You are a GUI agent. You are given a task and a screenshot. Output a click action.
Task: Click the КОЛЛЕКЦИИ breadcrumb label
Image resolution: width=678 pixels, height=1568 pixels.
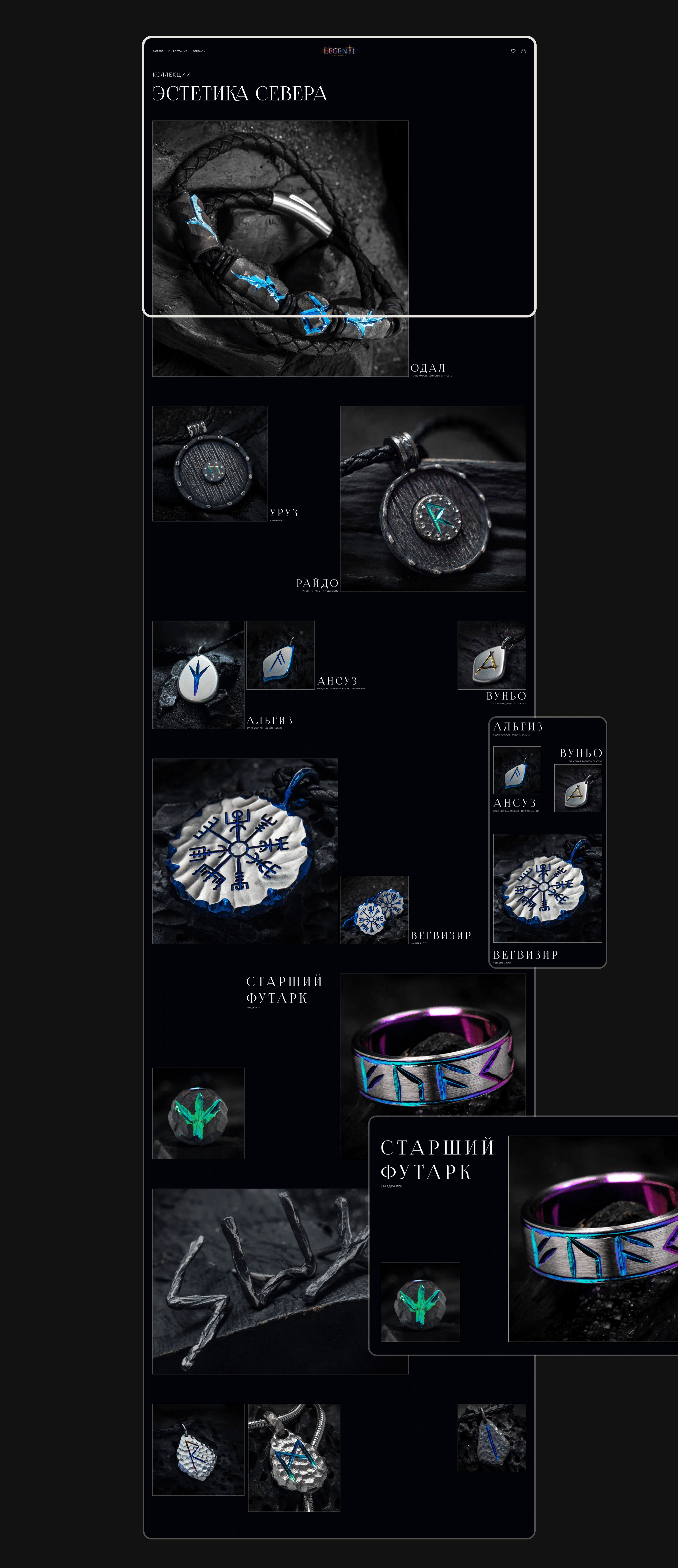click(x=172, y=74)
